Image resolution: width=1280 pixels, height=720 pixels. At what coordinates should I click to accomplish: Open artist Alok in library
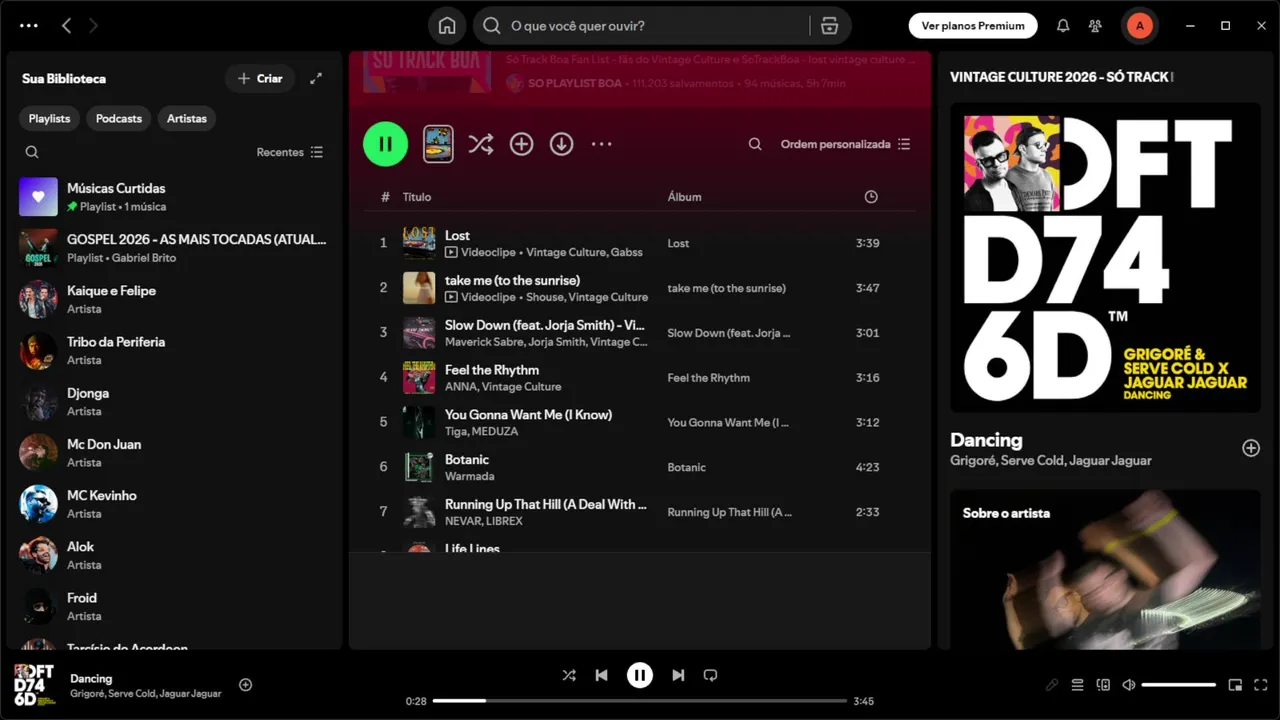coord(175,555)
